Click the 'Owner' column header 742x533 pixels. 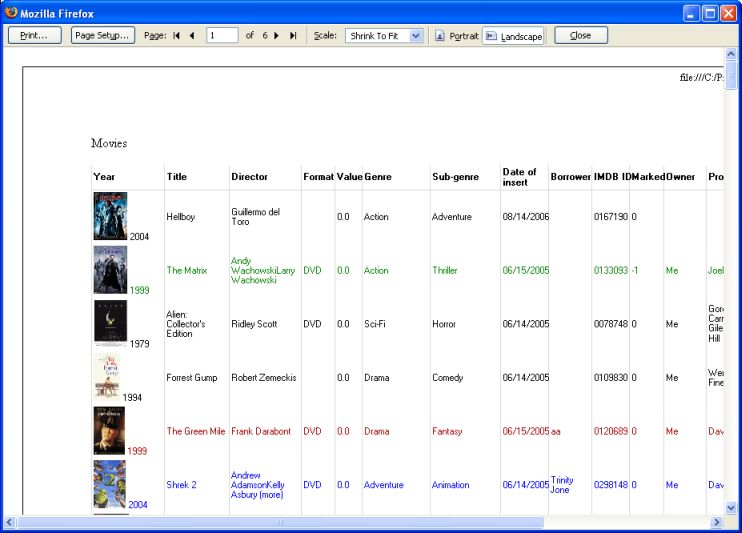coord(680,177)
